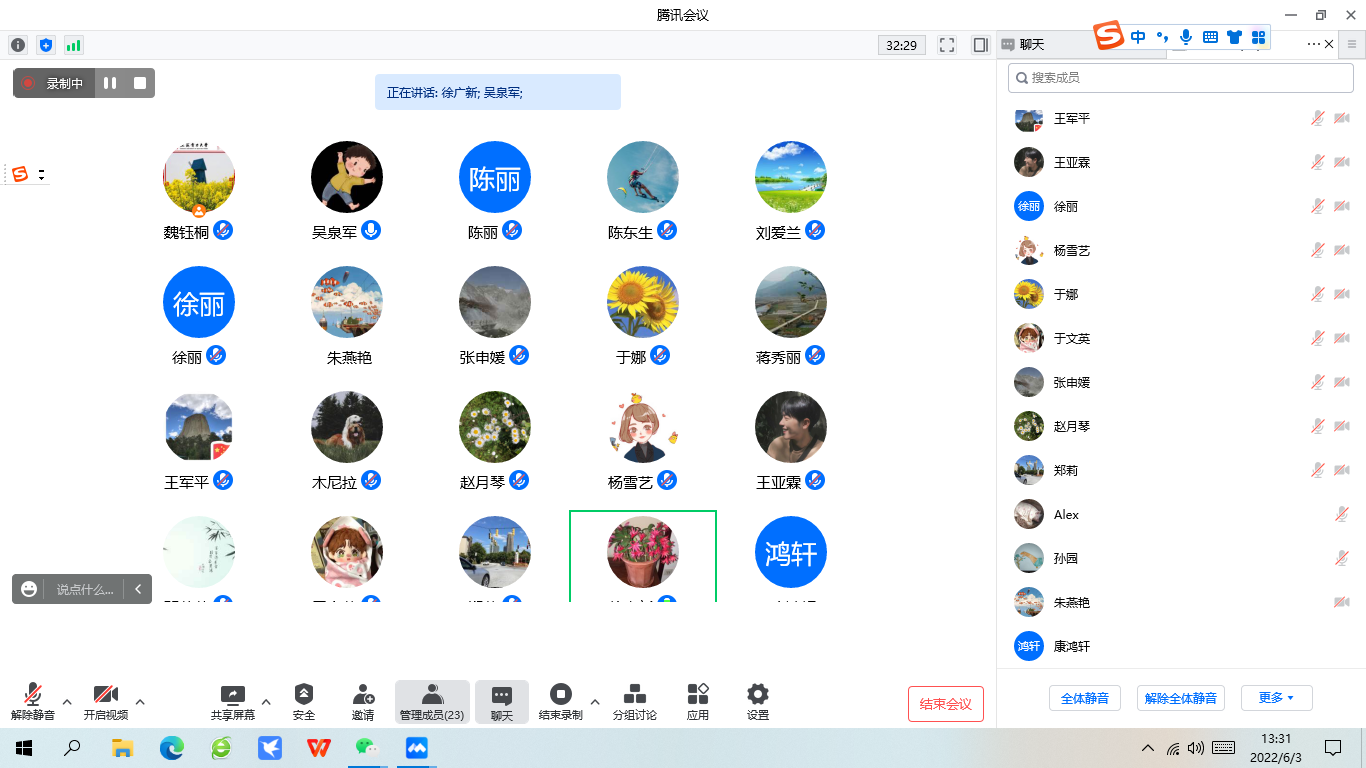Open the 更多 dropdown menu
This screenshot has width=1366, height=768.
1276,697
